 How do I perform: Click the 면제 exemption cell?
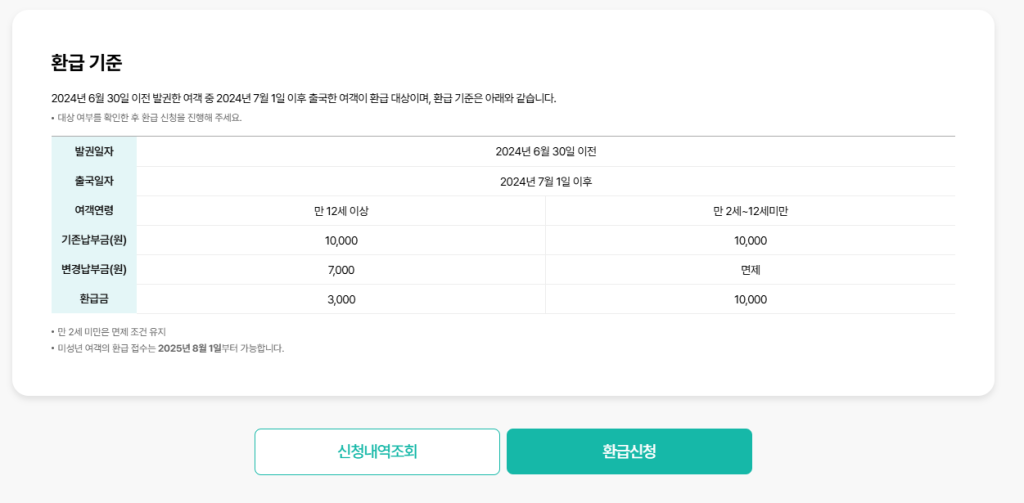point(750,270)
